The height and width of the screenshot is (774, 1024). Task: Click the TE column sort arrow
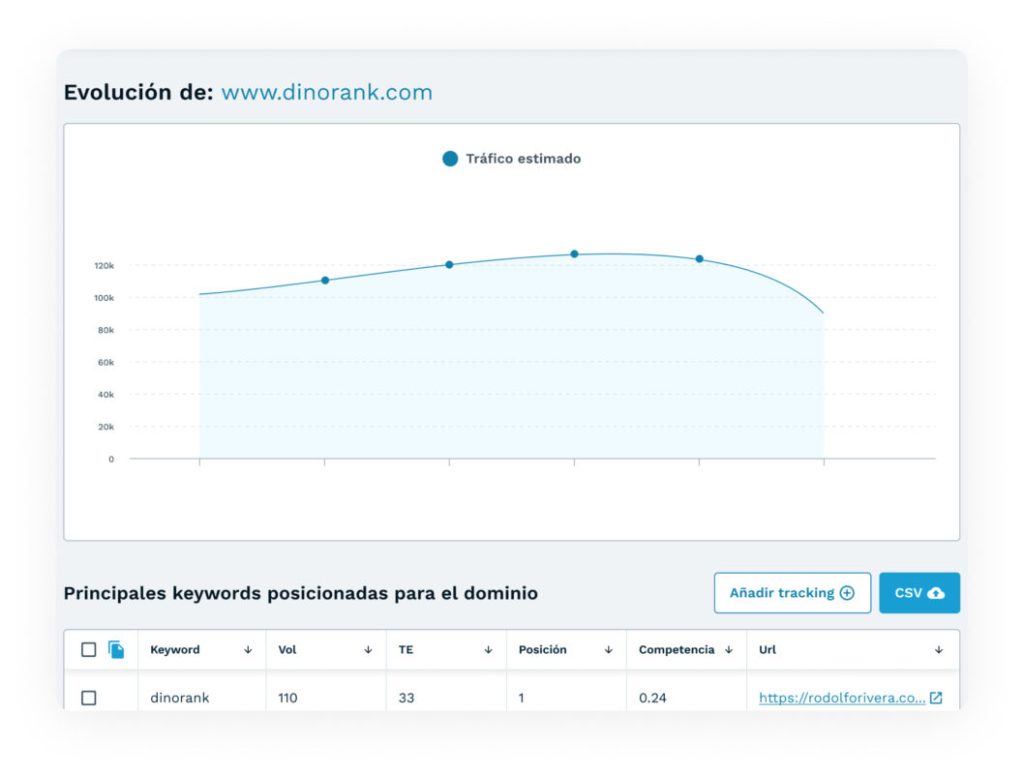[488, 650]
